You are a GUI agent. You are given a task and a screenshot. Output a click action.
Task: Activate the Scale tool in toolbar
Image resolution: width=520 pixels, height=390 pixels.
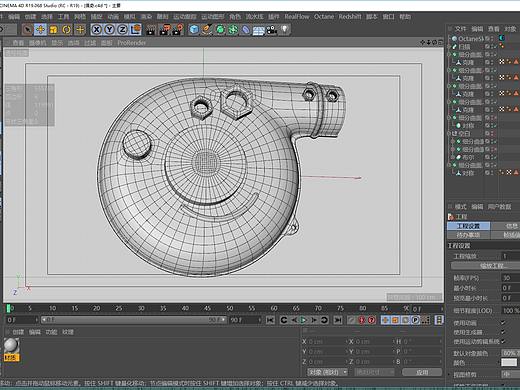53,30
